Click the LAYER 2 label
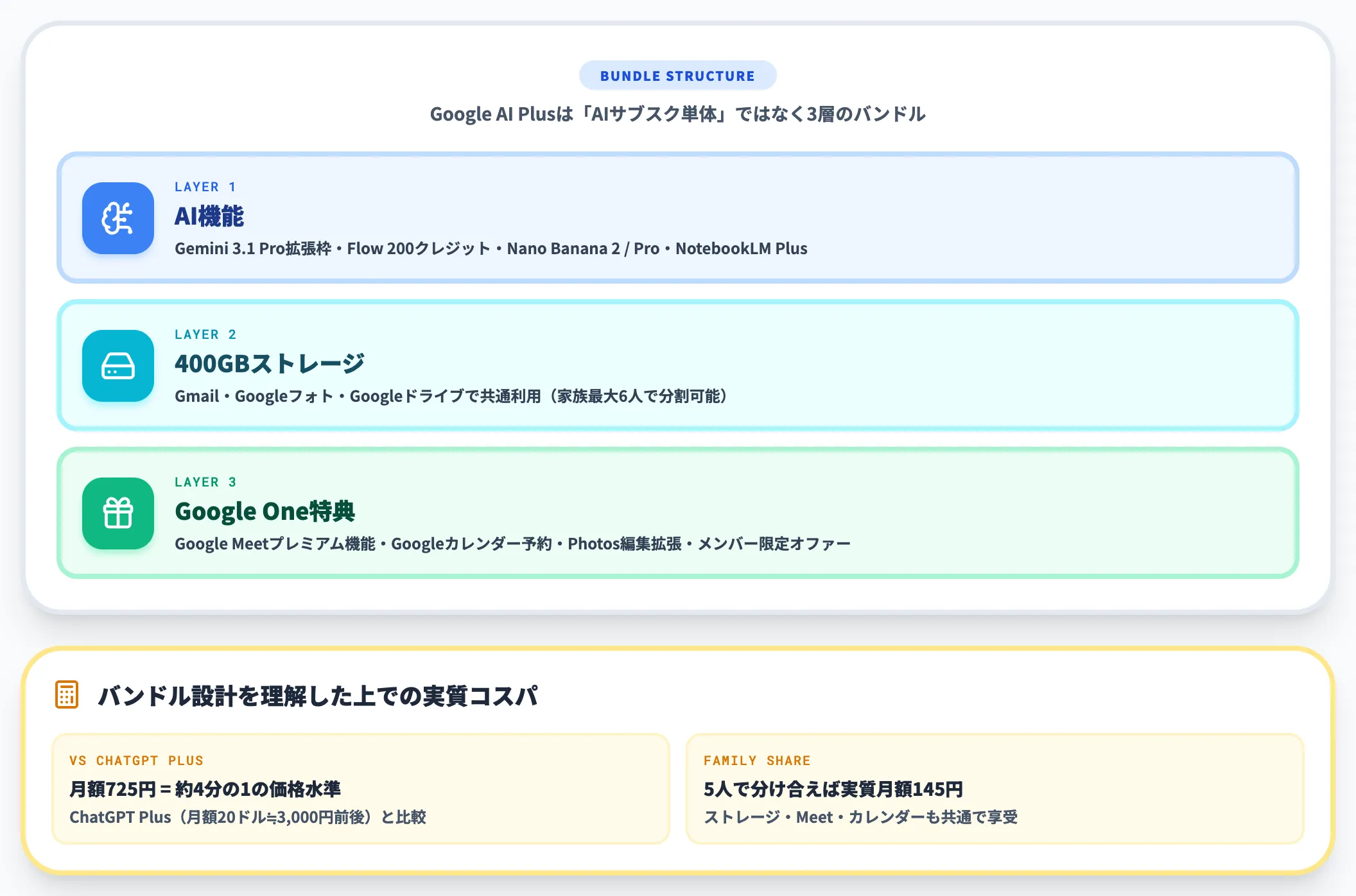Image resolution: width=1356 pixels, height=896 pixels. point(205,334)
